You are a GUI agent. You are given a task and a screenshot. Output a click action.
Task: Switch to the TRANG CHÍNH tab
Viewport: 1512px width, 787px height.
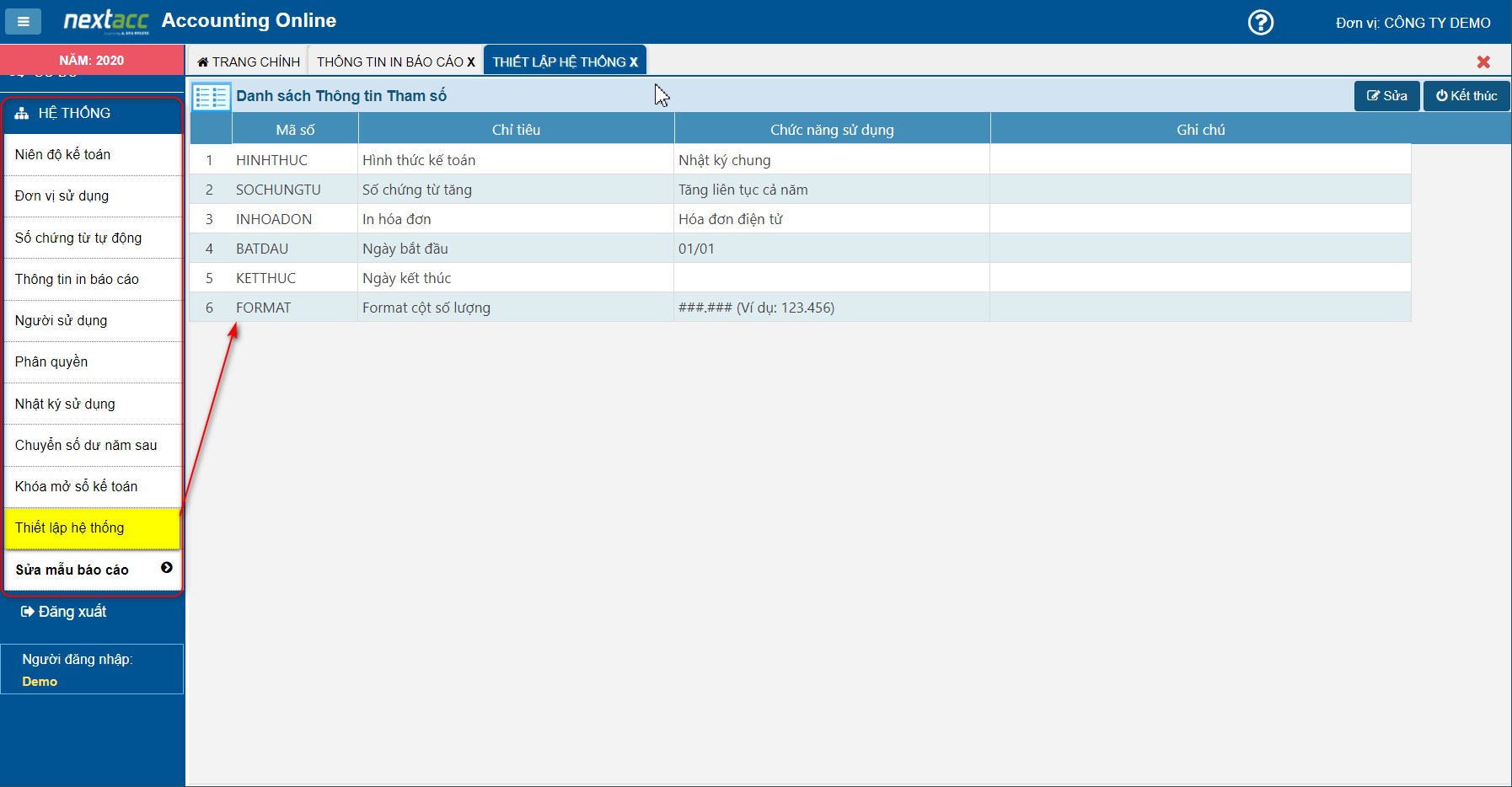[x=249, y=62]
